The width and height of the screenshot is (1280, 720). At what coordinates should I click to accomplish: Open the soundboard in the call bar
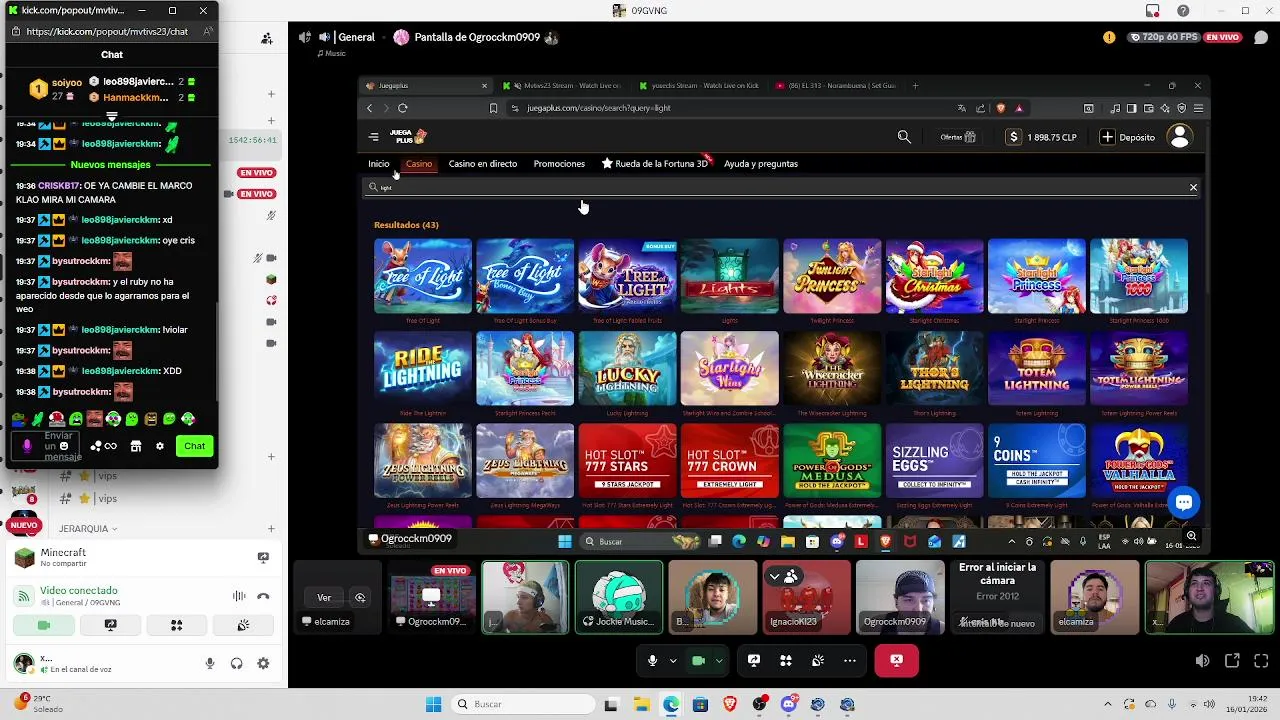[818, 660]
